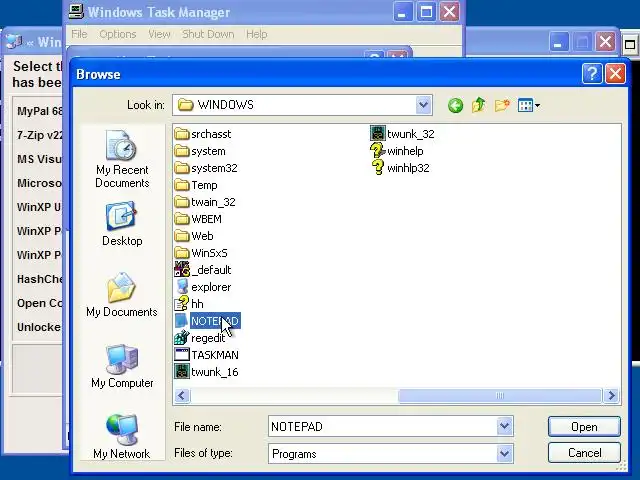
Task: Select the _default file
Action: point(203,270)
